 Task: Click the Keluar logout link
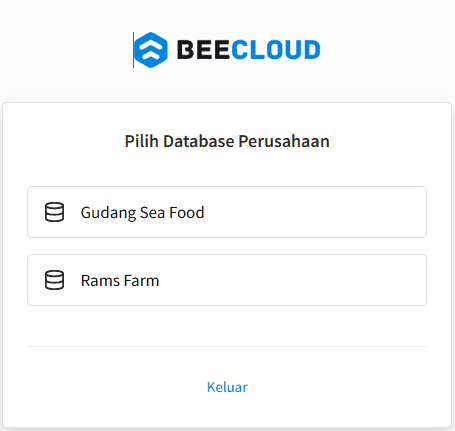click(227, 387)
